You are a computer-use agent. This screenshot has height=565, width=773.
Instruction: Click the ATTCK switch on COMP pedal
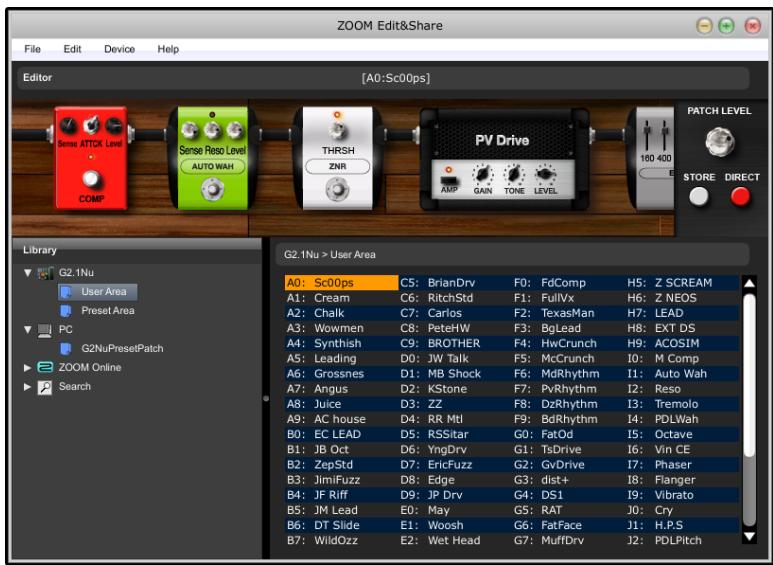point(91,126)
